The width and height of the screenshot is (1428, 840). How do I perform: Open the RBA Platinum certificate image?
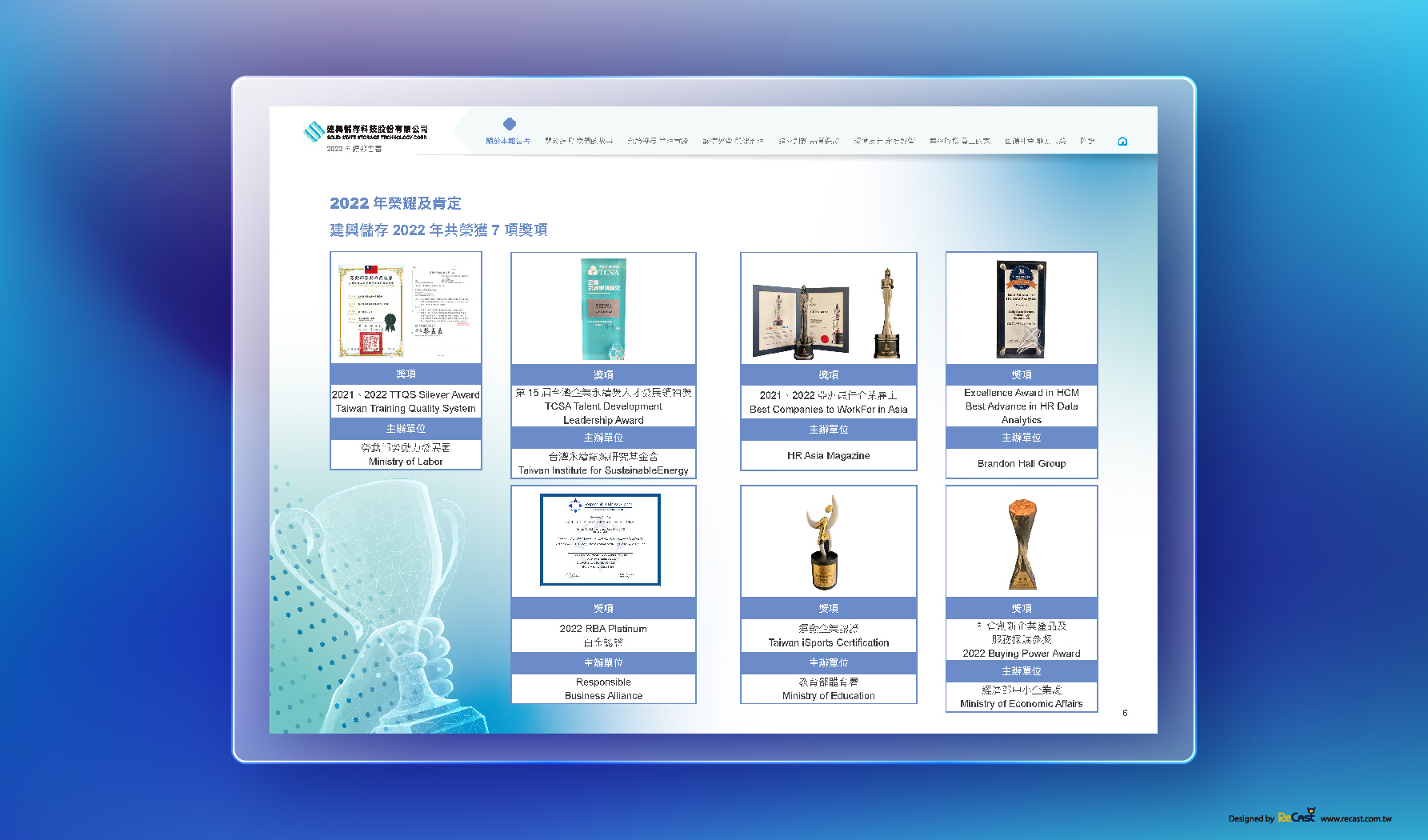[600, 540]
